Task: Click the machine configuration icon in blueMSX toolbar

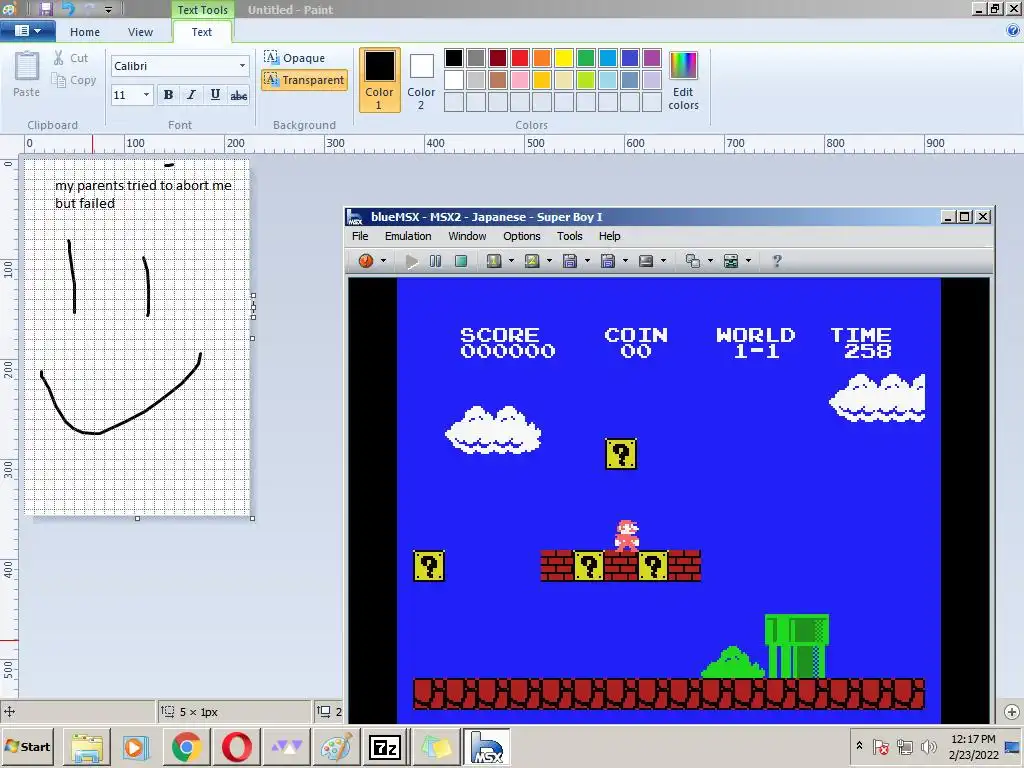Action: 731,261
